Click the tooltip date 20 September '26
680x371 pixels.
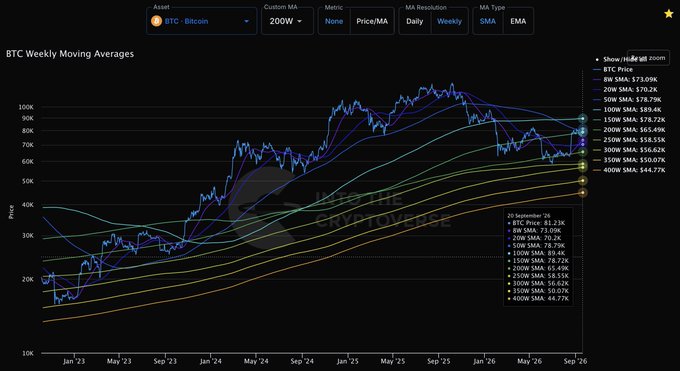(x=528, y=216)
